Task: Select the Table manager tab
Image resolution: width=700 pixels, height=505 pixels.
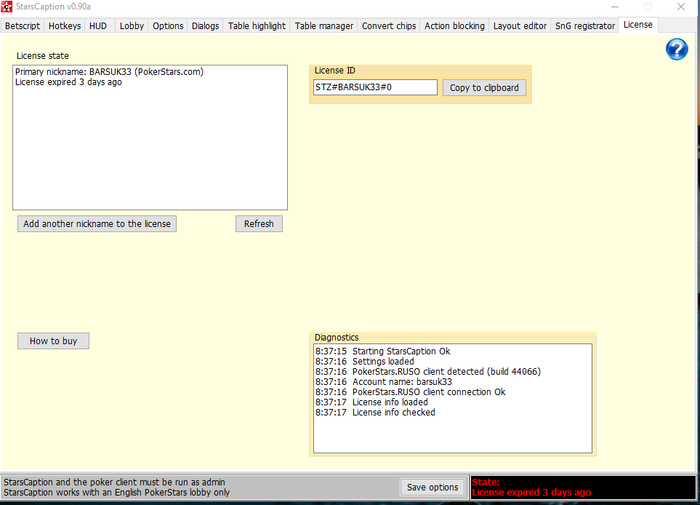Action: click(324, 26)
